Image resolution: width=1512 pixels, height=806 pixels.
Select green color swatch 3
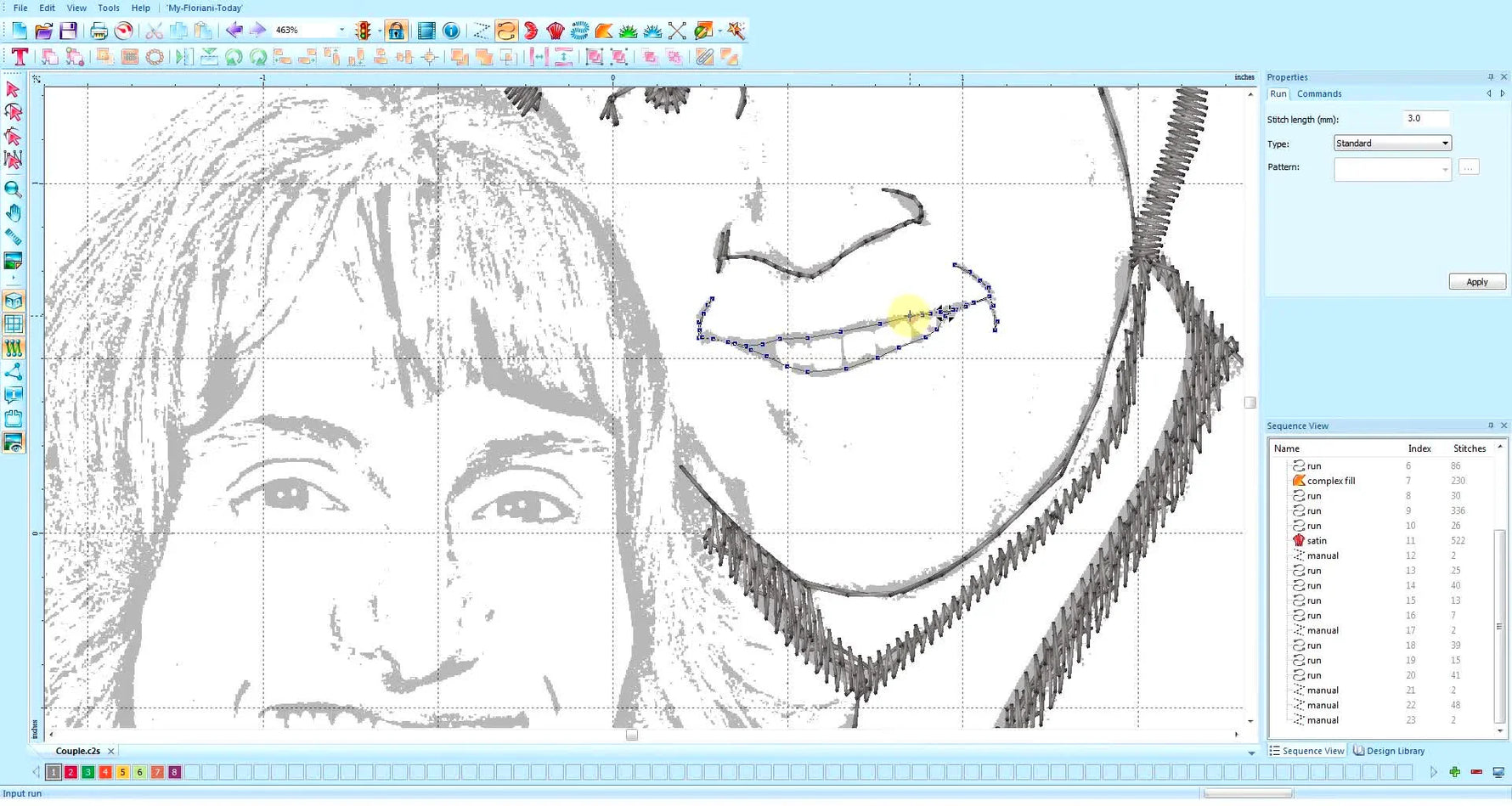[88, 772]
